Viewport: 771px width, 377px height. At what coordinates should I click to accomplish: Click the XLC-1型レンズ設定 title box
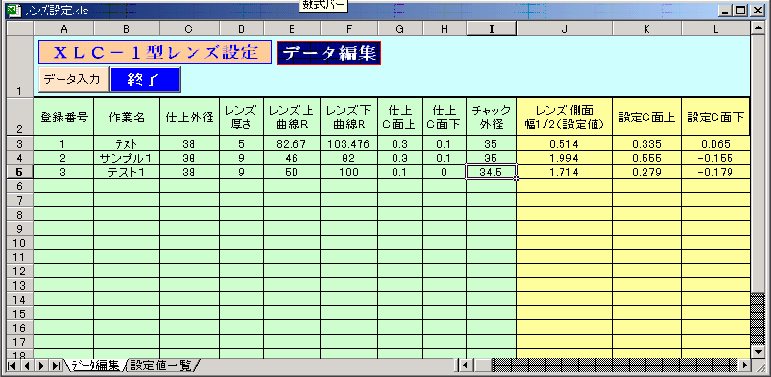[x=155, y=52]
